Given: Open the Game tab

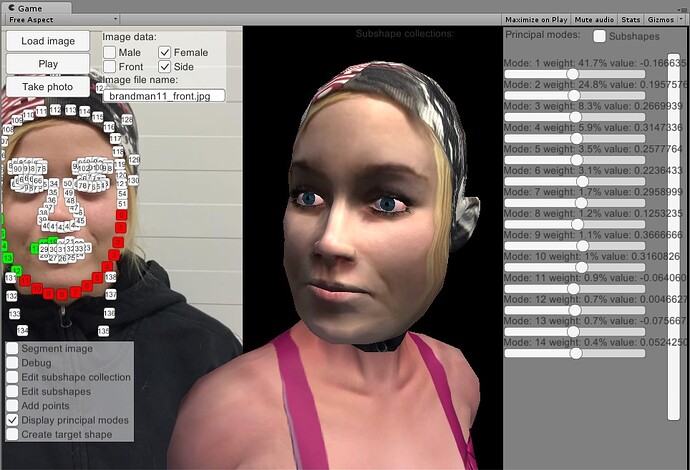Looking at the screenshot, I should tap(35, 7).
